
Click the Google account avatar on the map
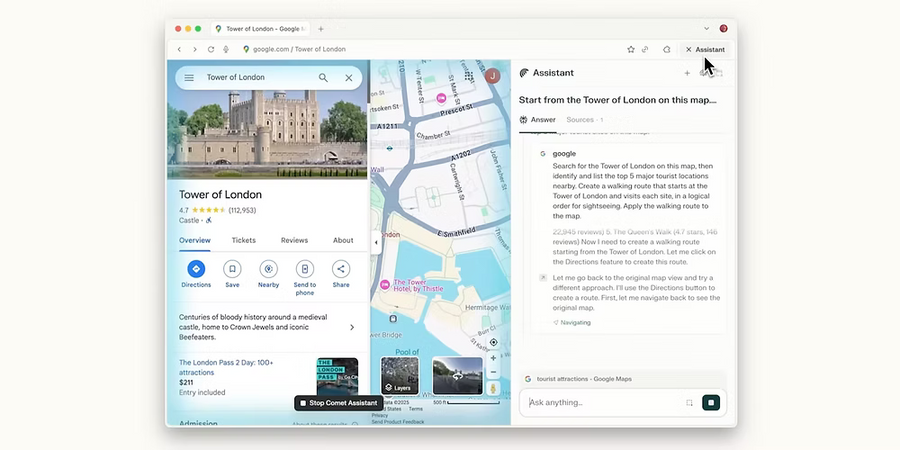click(492, 76)
